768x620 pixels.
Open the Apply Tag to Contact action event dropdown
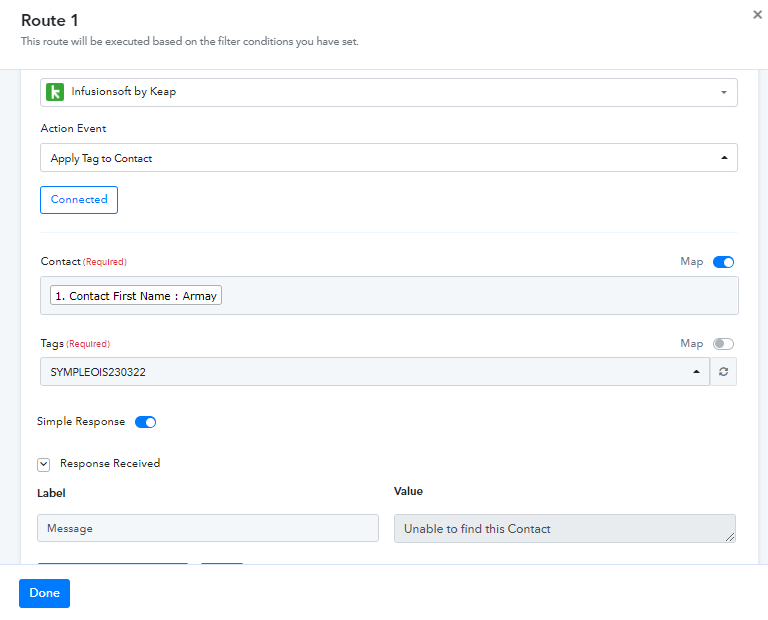click(389, 158)
